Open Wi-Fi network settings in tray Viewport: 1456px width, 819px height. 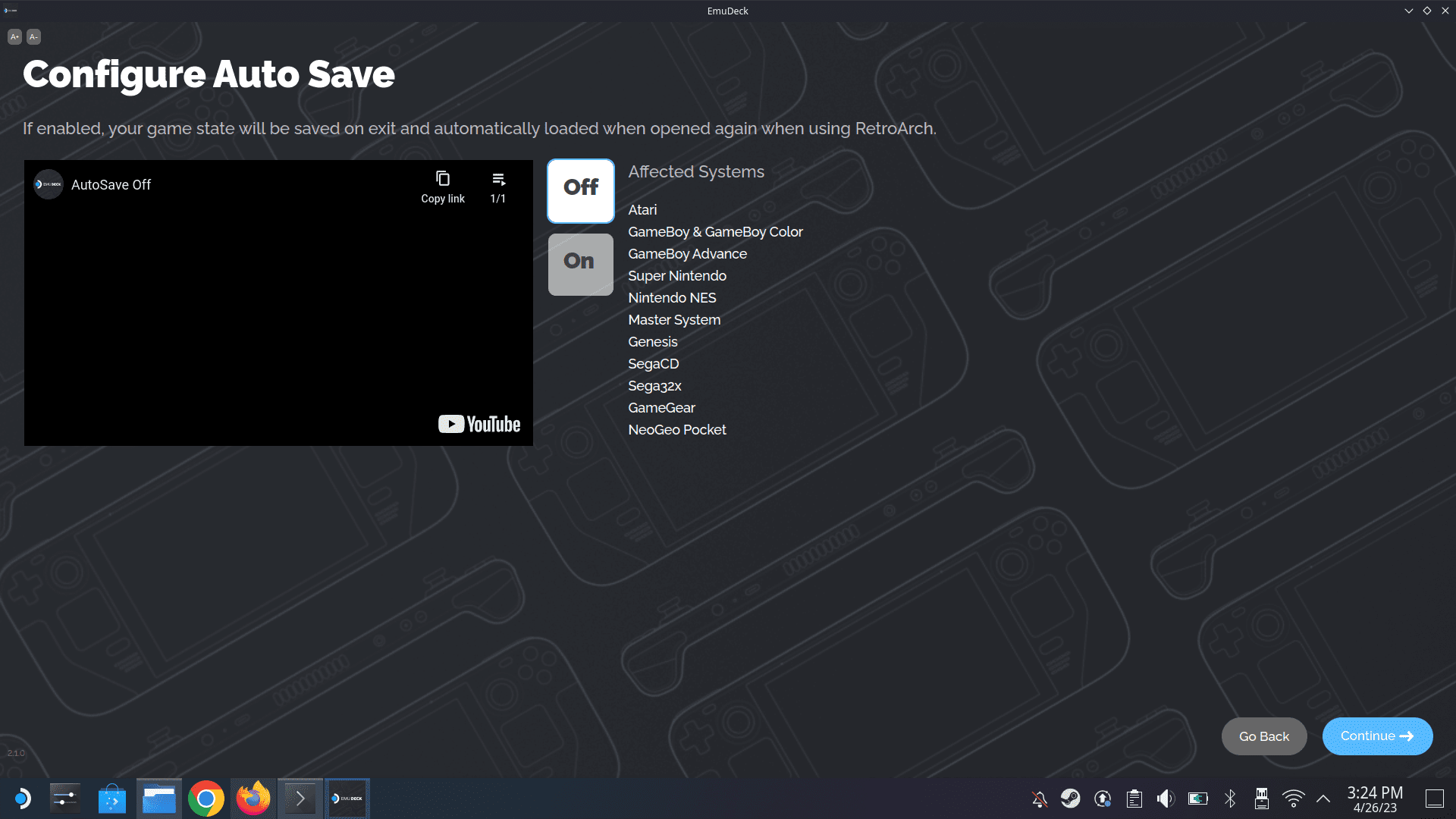coord(1293,799)
